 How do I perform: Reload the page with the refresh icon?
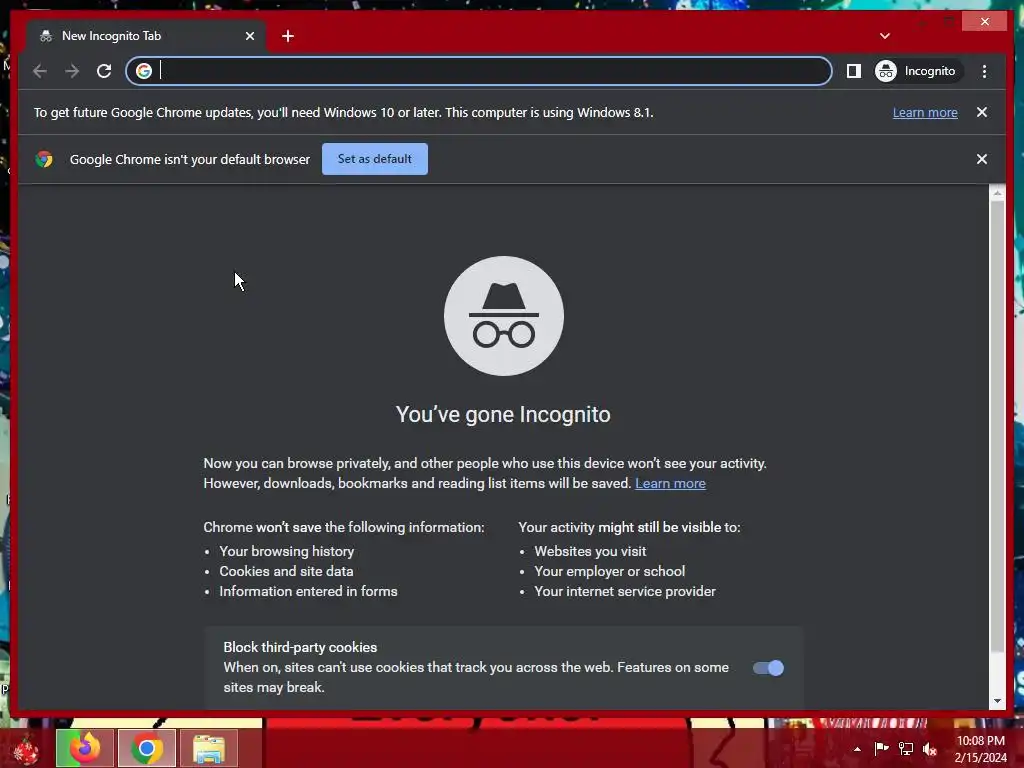(104, 71)
